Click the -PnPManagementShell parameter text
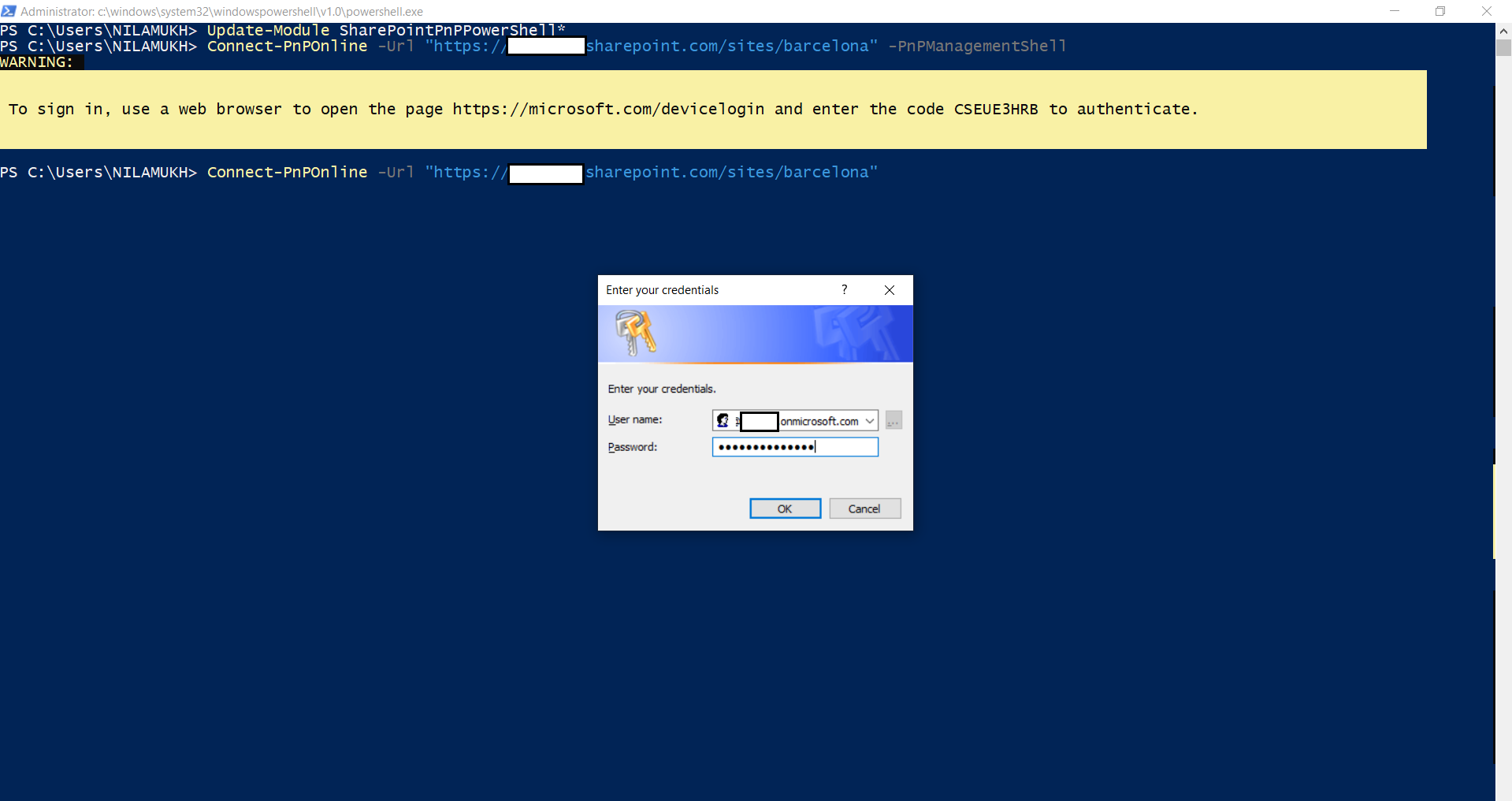The image size is (1512, 801). (977, 46)
